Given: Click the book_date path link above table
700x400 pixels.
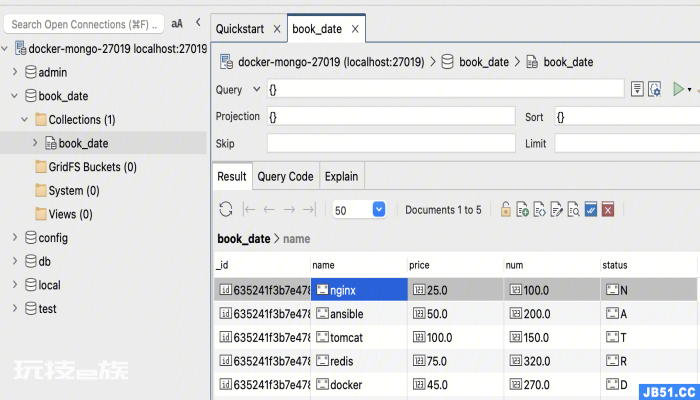Looking at the screenshot, I should pyautogui.click(x=244, y=239).
